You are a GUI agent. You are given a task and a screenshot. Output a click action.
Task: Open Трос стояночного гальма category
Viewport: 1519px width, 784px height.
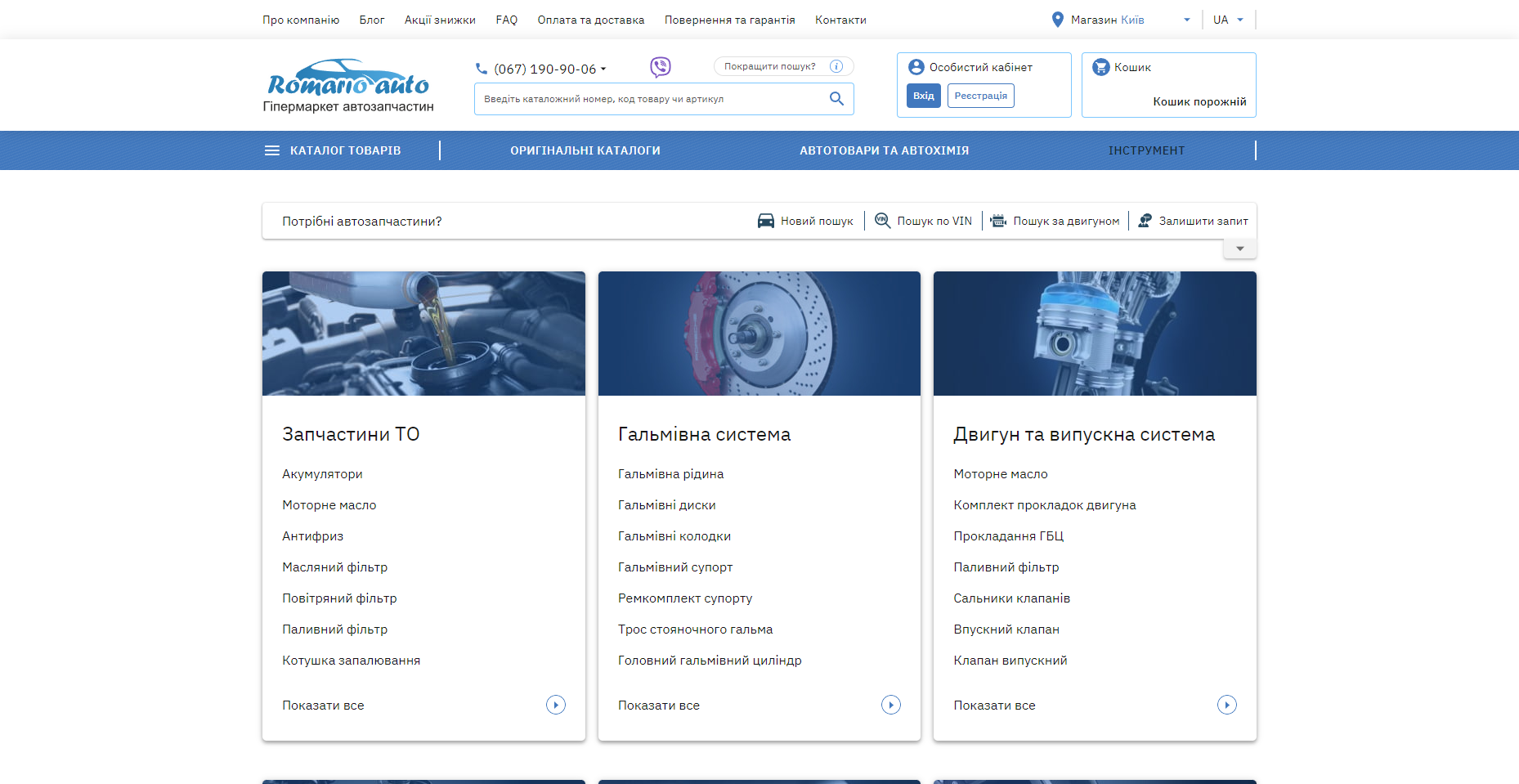point(696,629)
